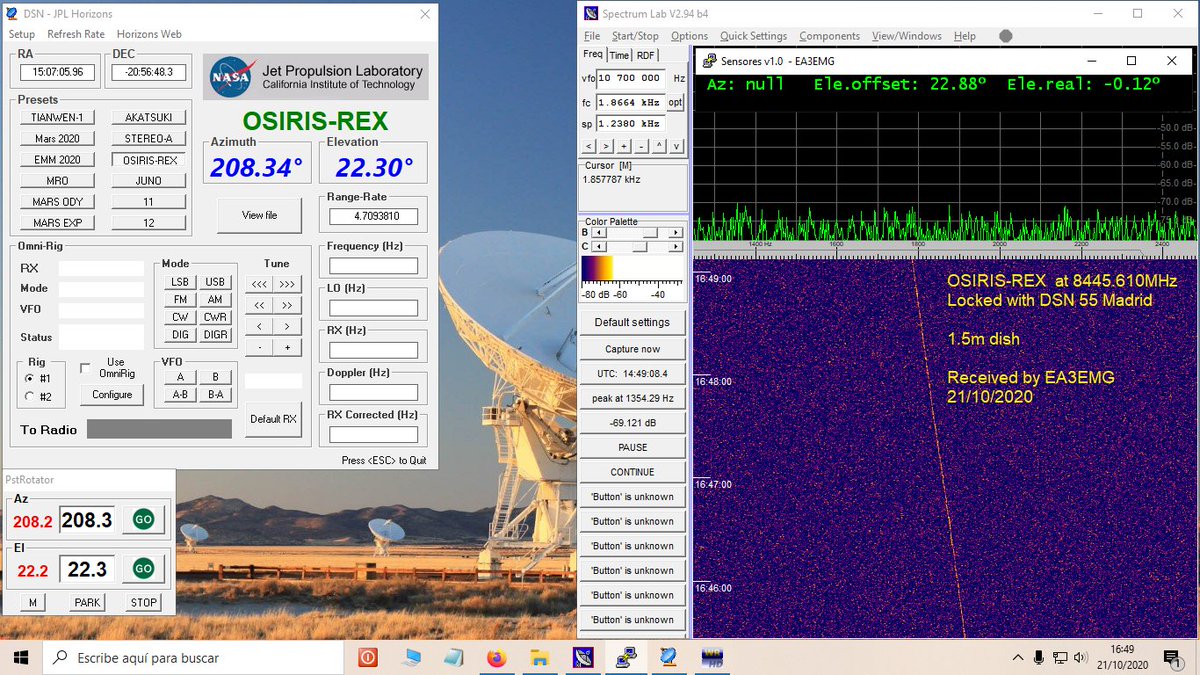Open the Quick Settings menu
Viewport: 1200px width, 675px height.
(x=753, y=36)
